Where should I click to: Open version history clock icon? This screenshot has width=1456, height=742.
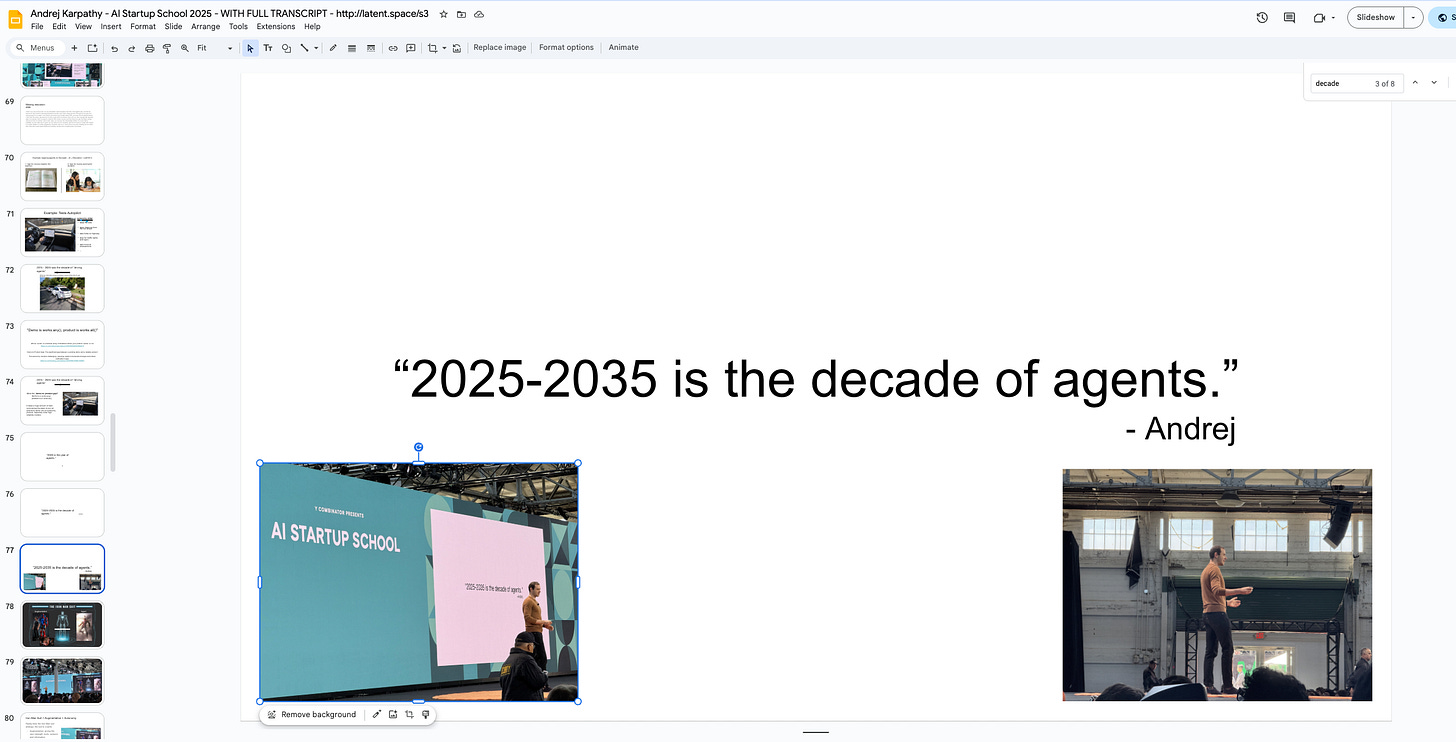pos(1262,18)
